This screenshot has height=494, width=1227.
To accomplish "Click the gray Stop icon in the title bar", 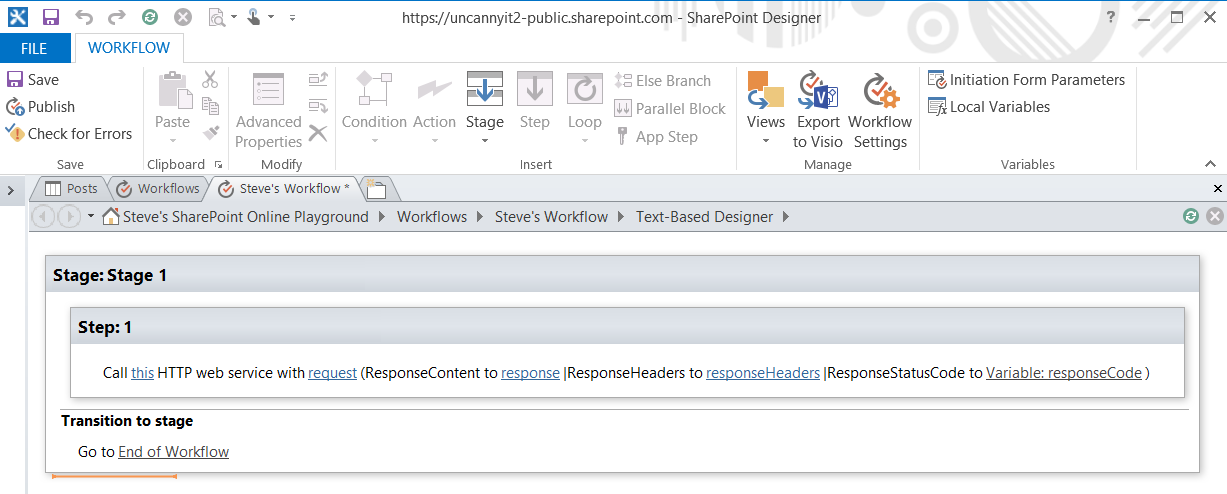I will [x=182, y=17].
